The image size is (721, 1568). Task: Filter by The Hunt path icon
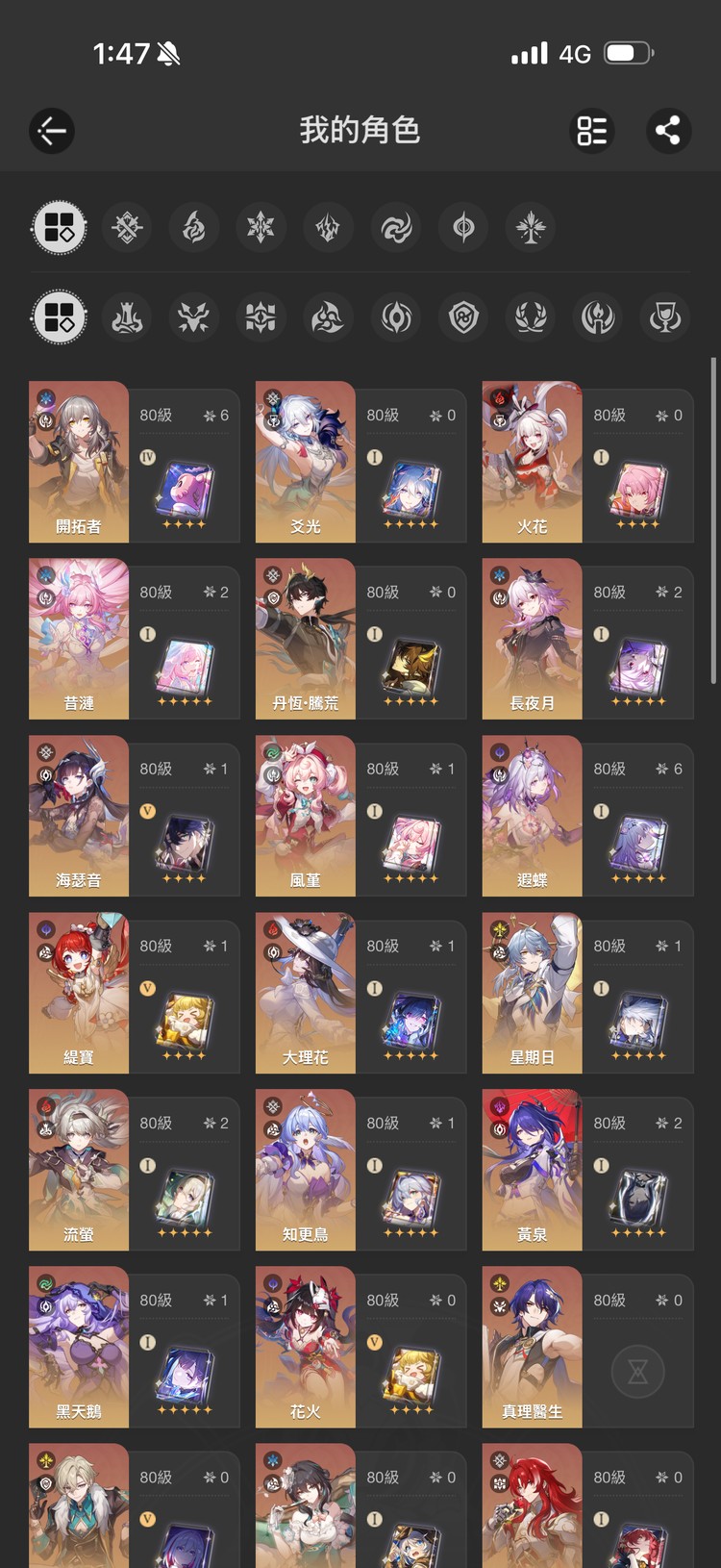(194, 317)
